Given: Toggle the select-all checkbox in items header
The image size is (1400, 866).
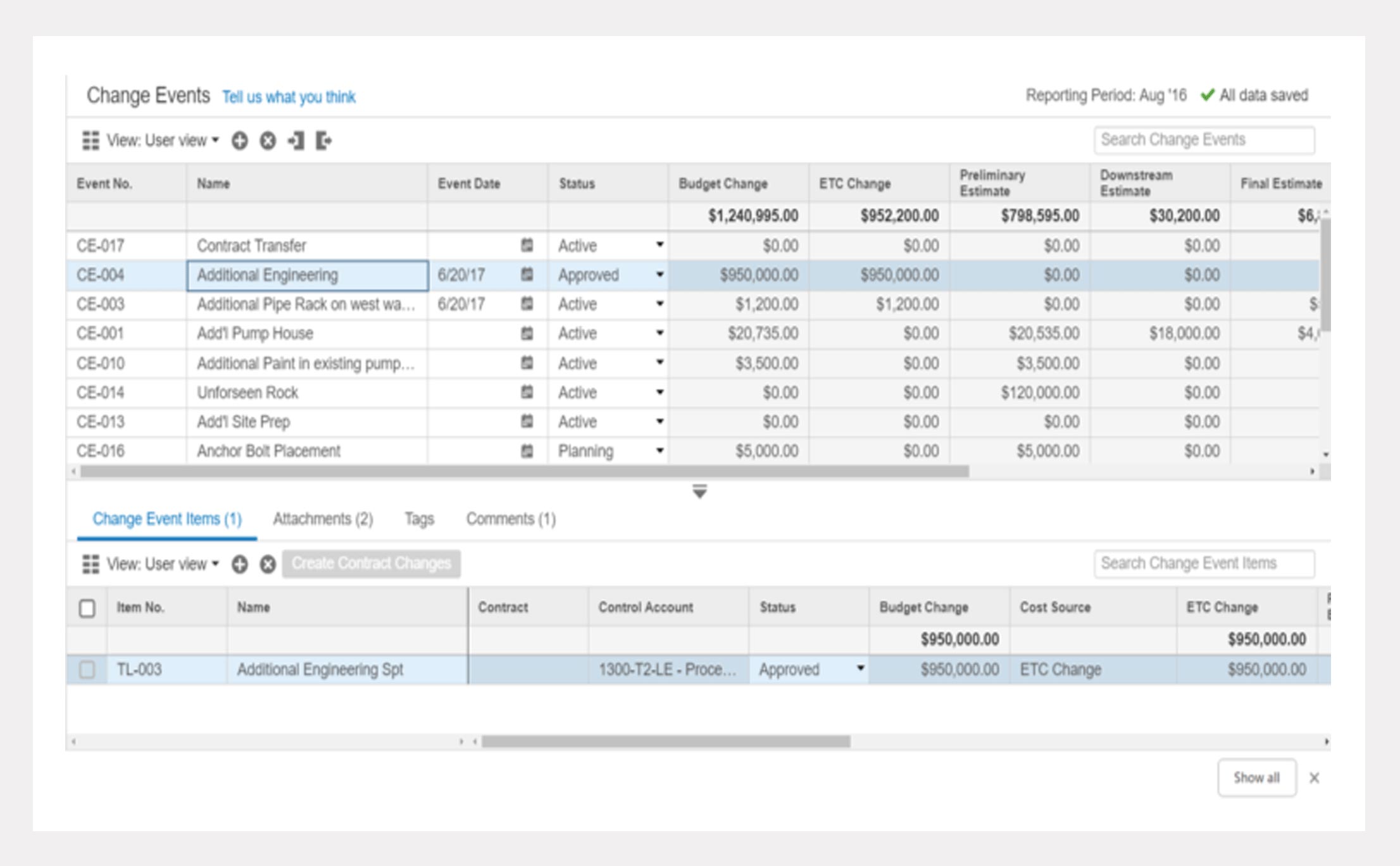Looking at the screenshot, I should (87, 607).
